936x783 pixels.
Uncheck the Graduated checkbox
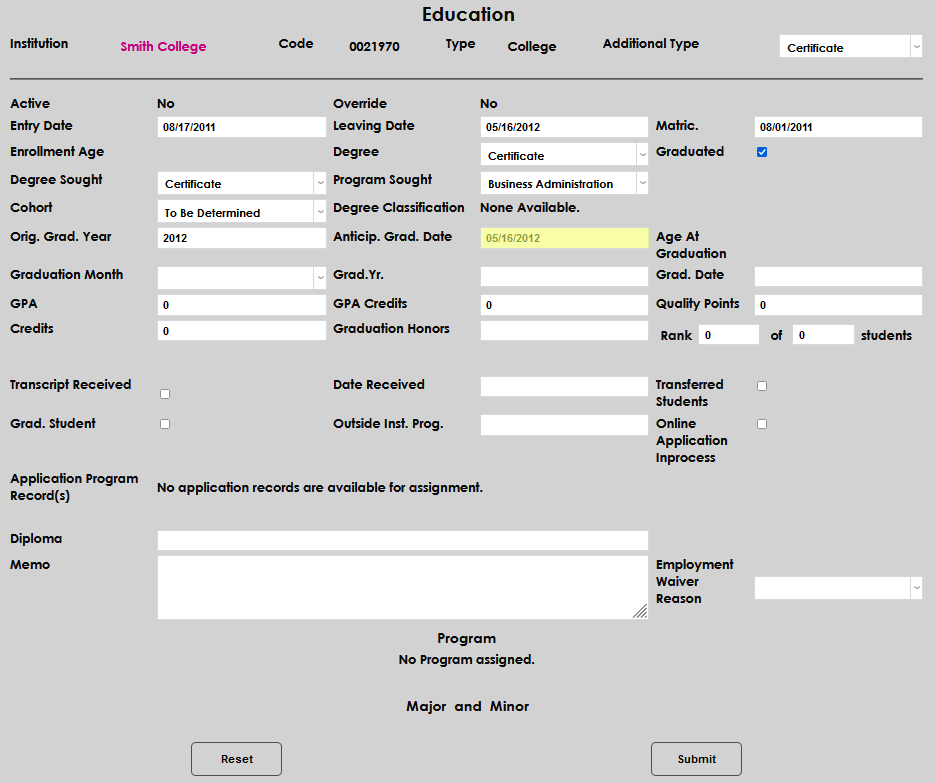click(762, 152)
